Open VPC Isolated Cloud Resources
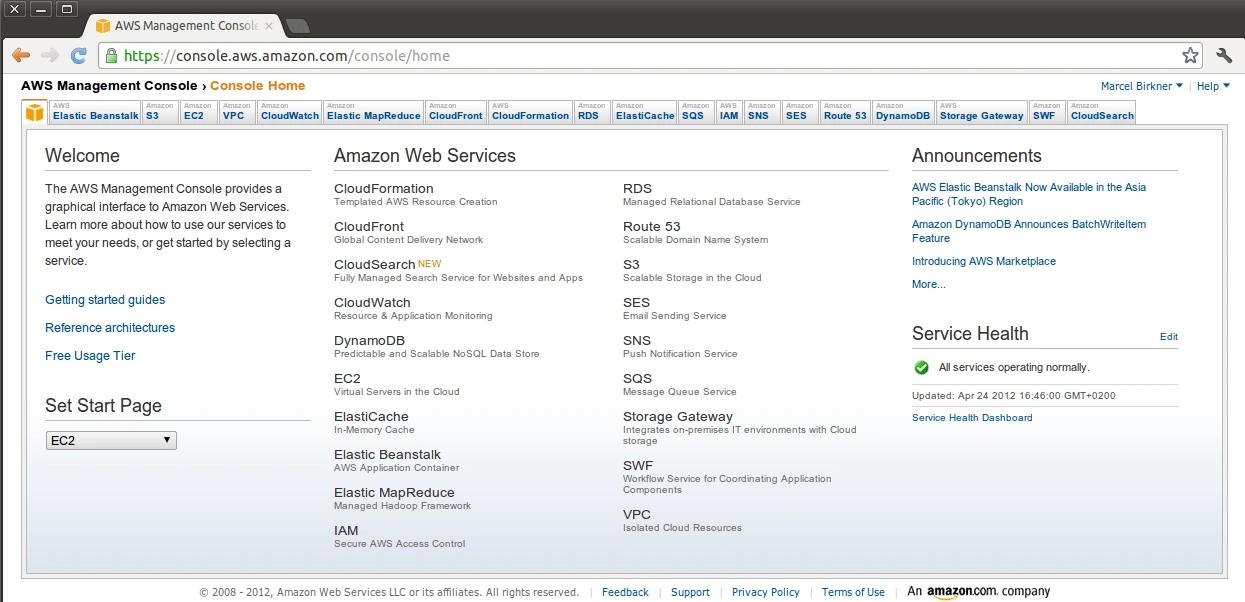 click(637, 515)
